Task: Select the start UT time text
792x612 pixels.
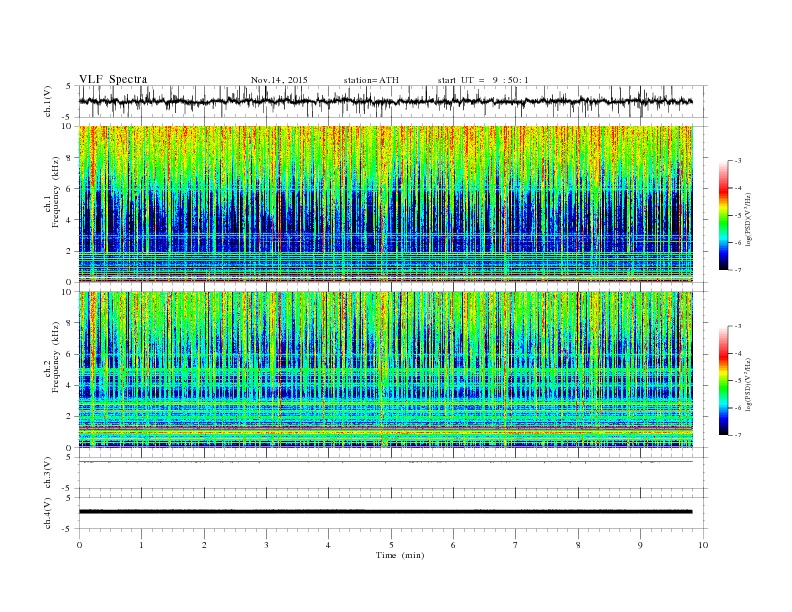Action: [x=483, y=80]
